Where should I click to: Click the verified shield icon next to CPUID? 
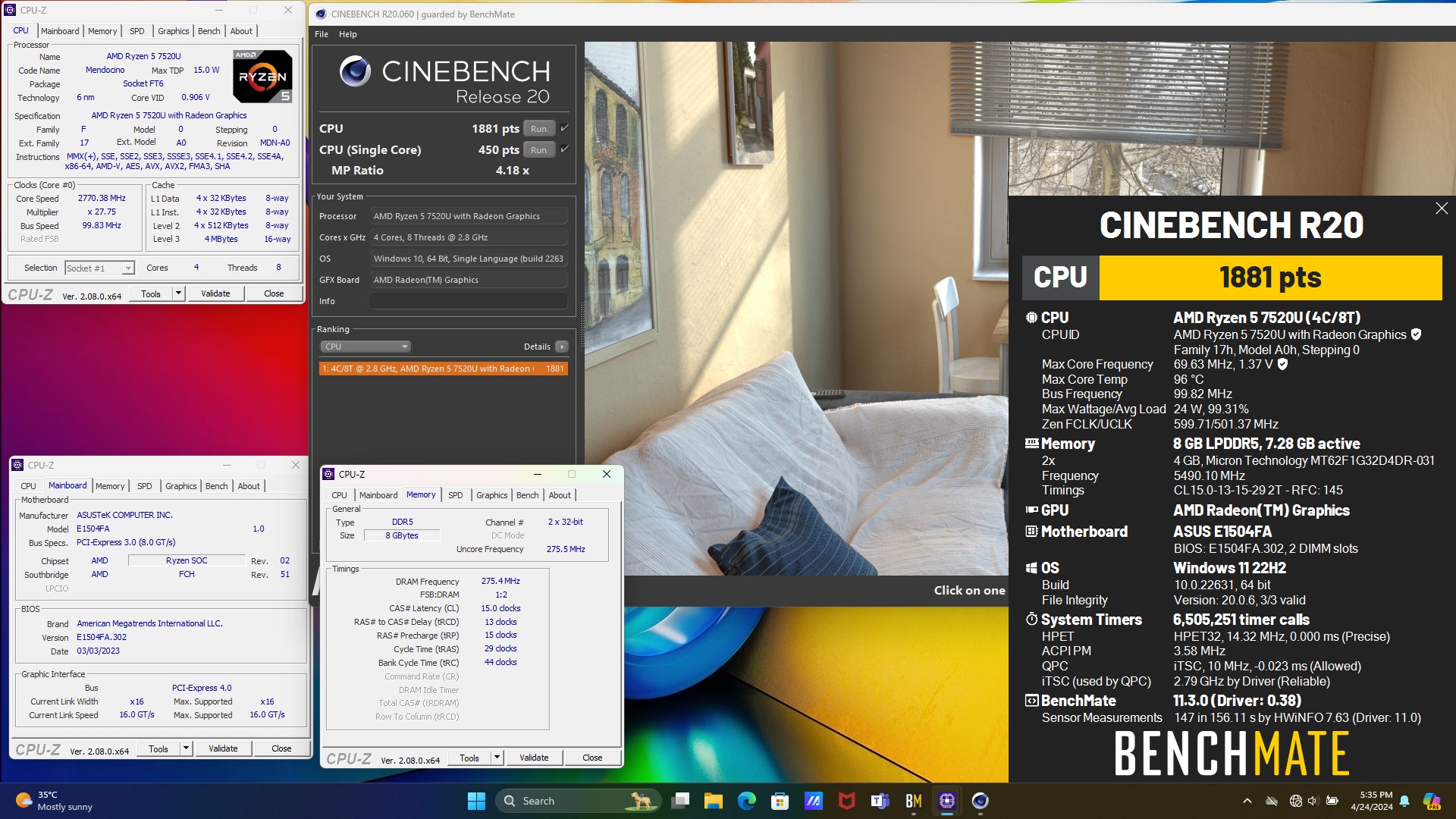tap(1416, 334)
